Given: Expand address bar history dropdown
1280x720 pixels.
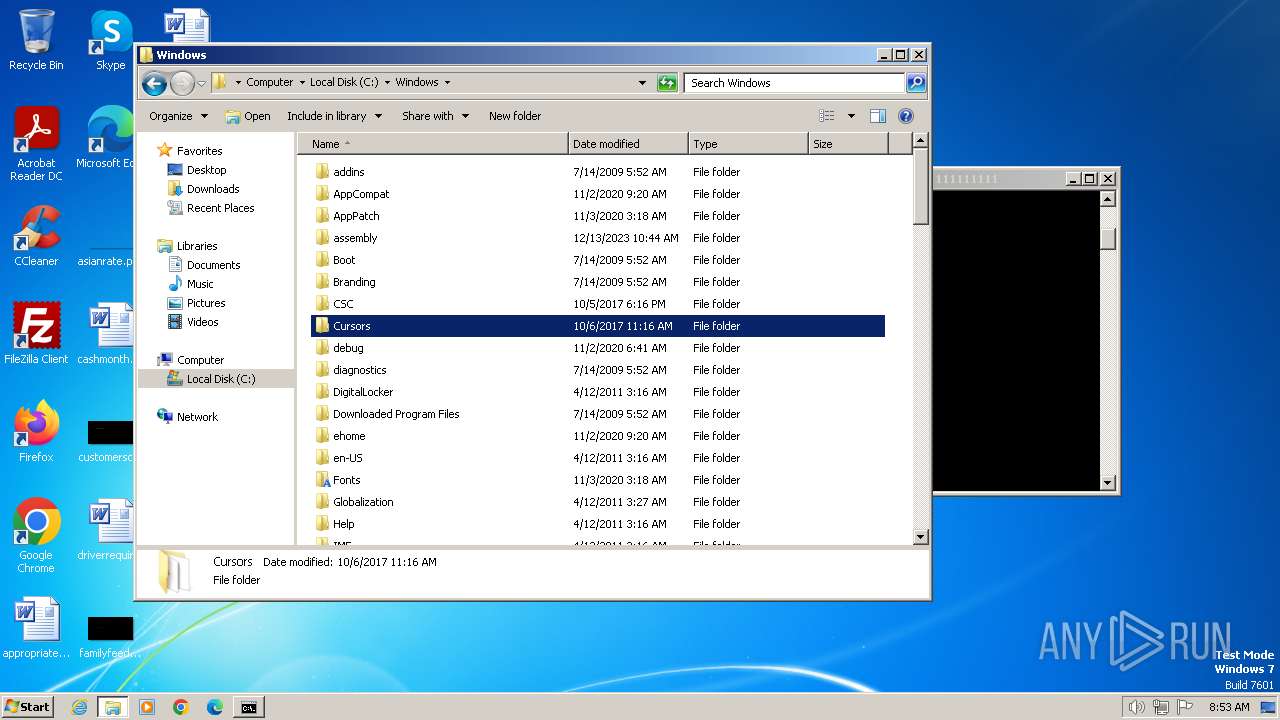Looking at the screenshot, I should click(x=642, y=83).
